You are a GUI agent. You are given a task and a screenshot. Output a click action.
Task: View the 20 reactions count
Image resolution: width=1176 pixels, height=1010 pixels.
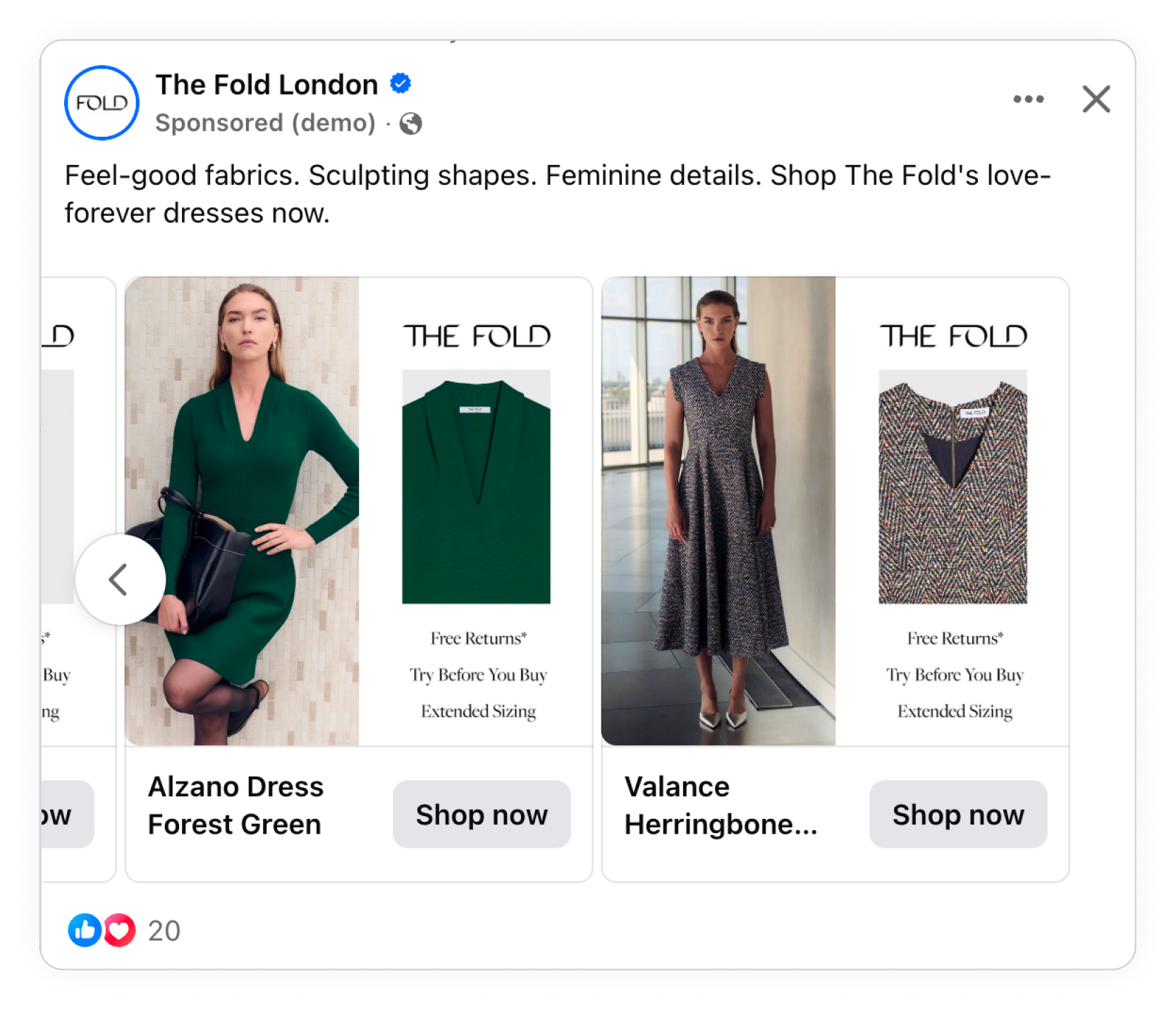pyautogui.click(x=164, y=931)
